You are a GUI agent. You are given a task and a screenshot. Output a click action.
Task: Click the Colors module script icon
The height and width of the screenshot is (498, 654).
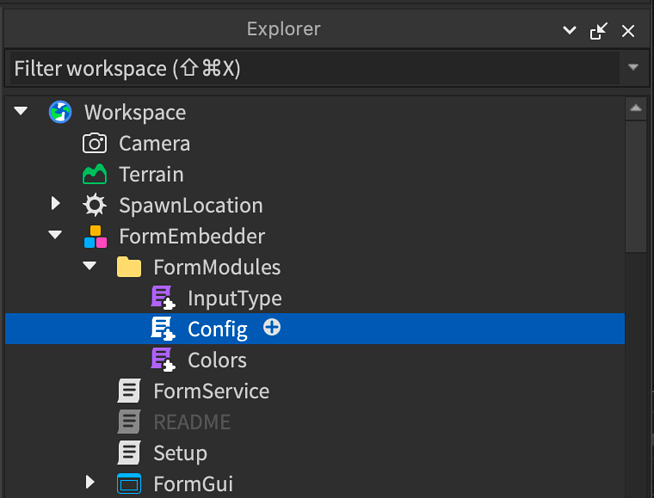162,360
